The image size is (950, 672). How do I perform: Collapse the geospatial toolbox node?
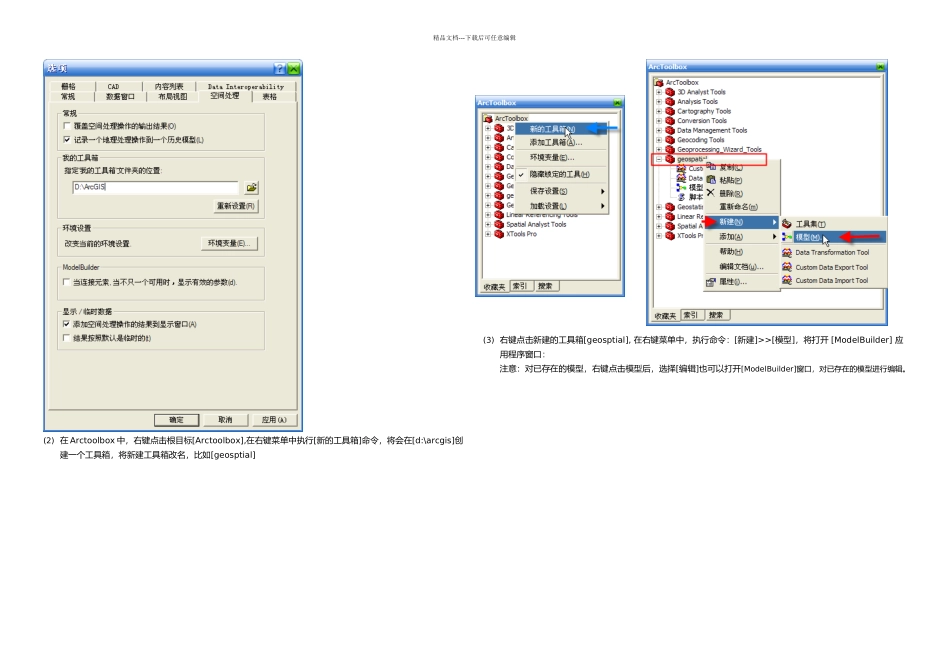coord(659,159)
